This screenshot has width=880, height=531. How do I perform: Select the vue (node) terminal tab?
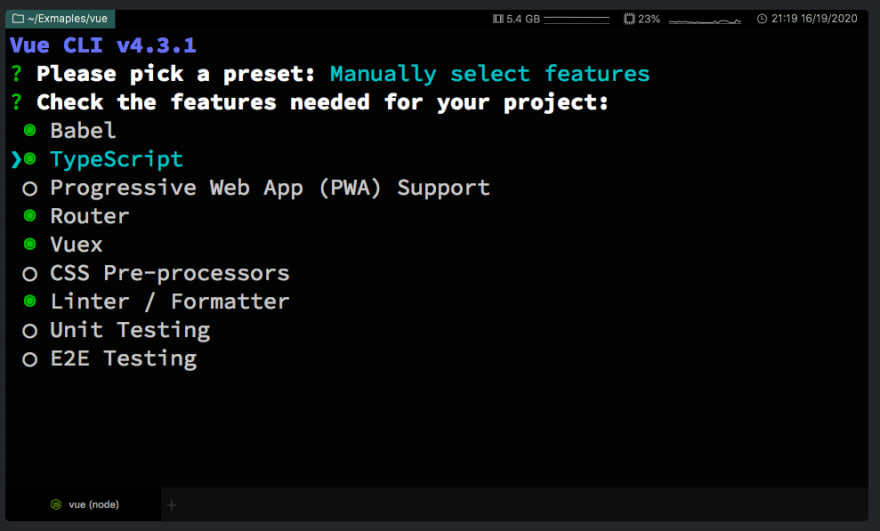tap(83, 505)
